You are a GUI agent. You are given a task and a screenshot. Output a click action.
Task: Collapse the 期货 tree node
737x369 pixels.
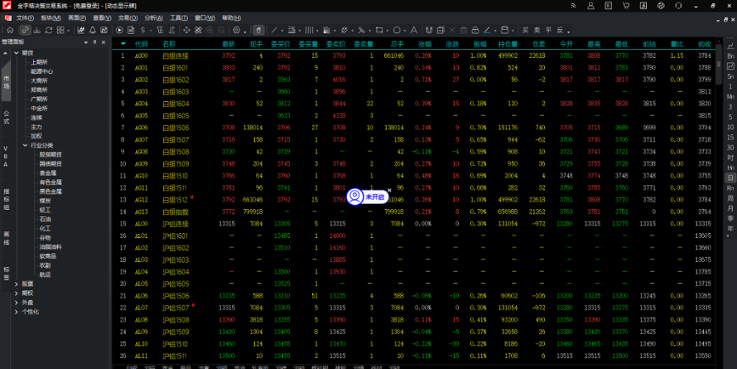point(16,53)
